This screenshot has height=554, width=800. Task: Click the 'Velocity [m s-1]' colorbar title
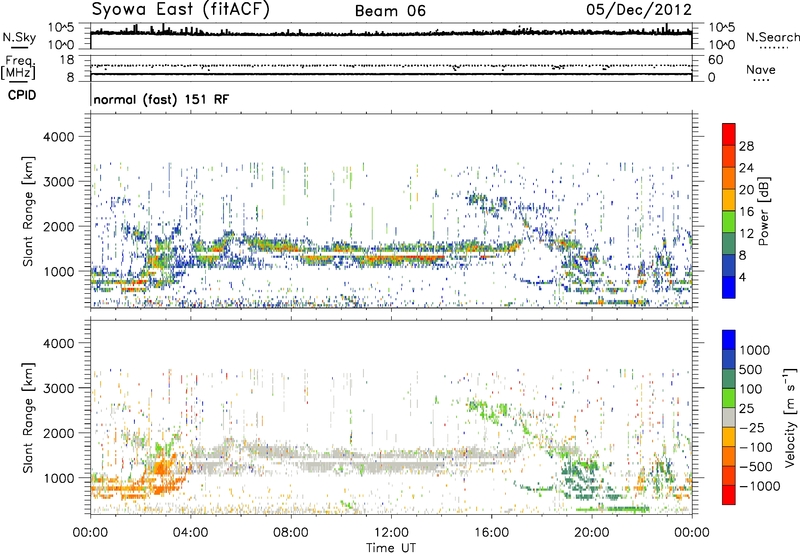[x=790, y=417]
